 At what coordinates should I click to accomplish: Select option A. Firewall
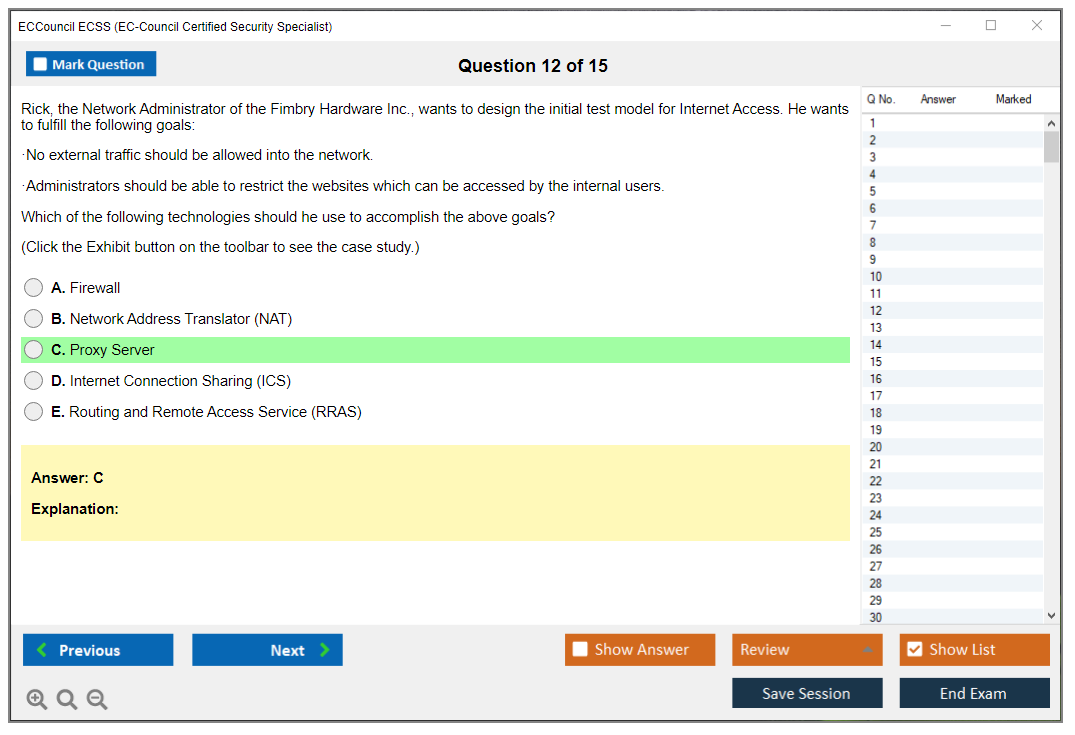[x=34, y=288]
